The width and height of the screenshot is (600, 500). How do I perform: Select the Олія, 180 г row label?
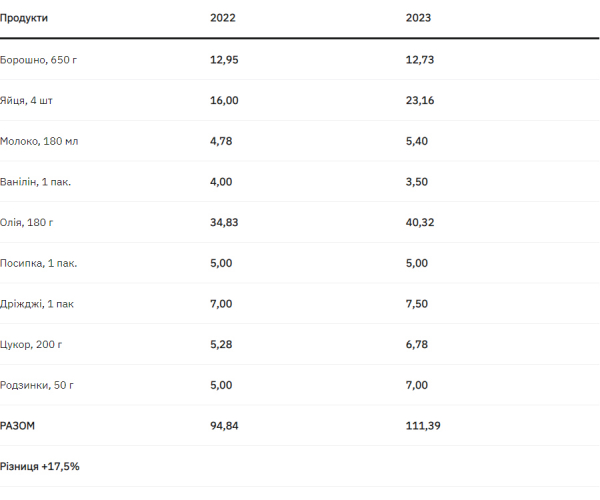tap(28, 223)
